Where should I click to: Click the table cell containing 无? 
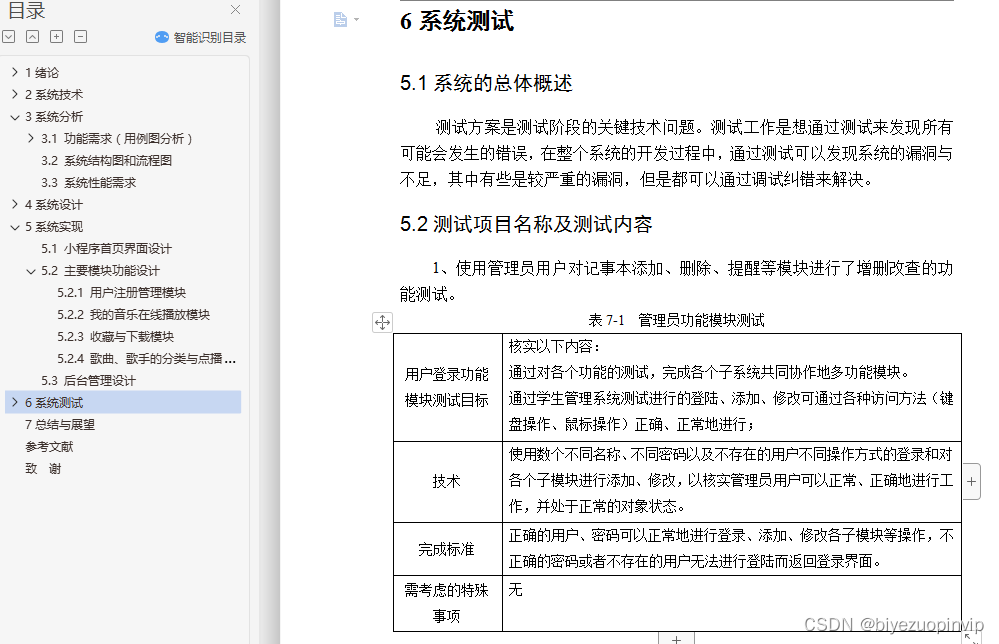pyautogui.click(x=731, y=603)
